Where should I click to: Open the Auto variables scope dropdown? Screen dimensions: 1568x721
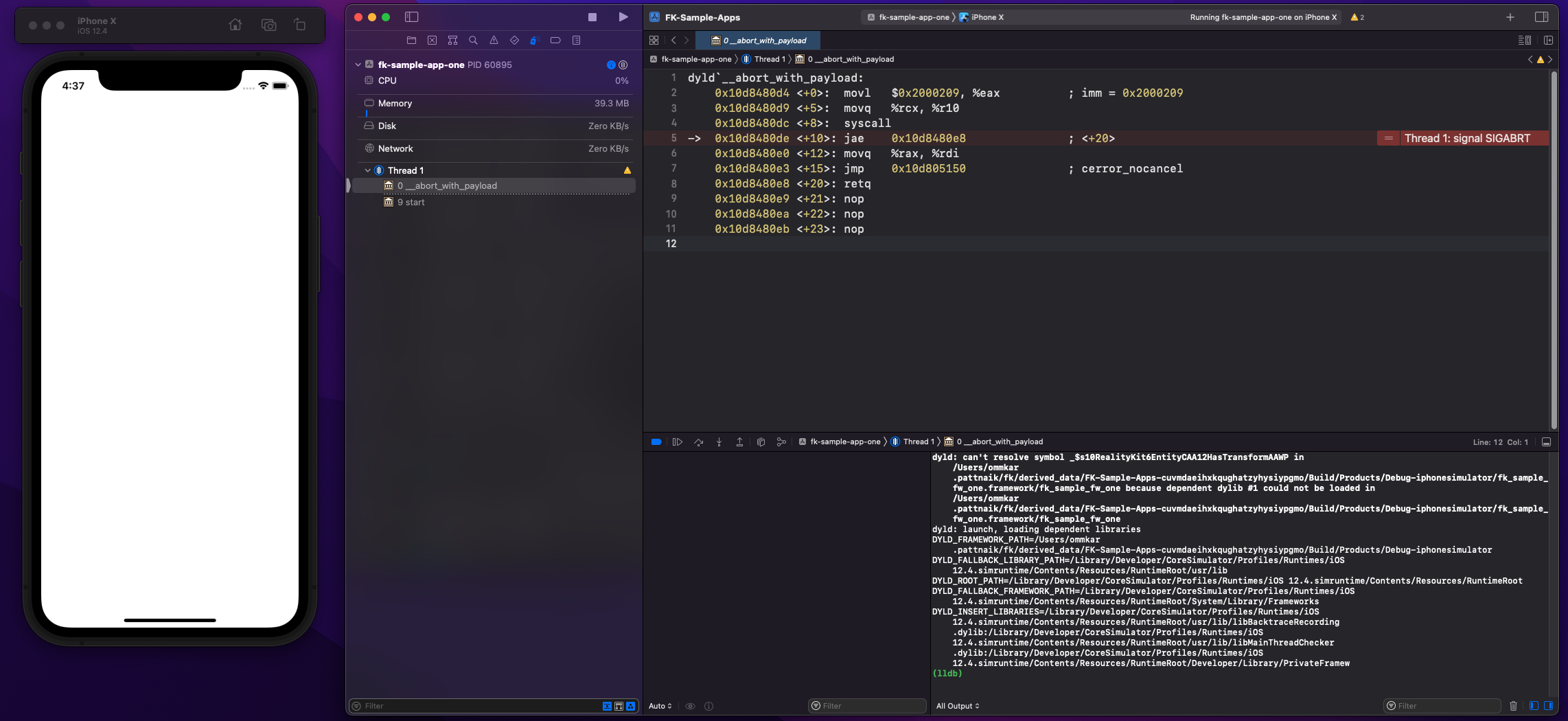pos(660,706)
